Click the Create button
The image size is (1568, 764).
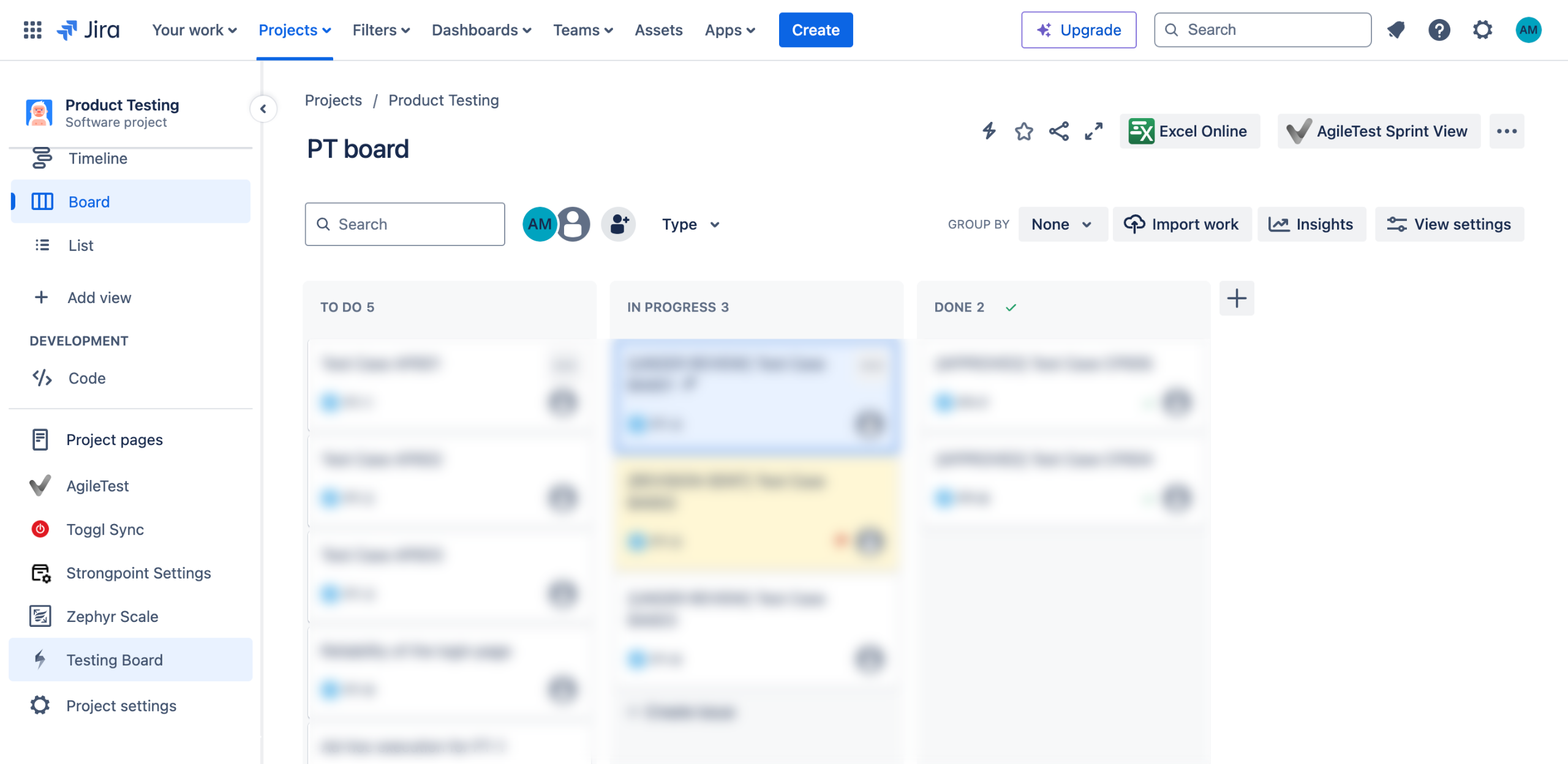815,30
